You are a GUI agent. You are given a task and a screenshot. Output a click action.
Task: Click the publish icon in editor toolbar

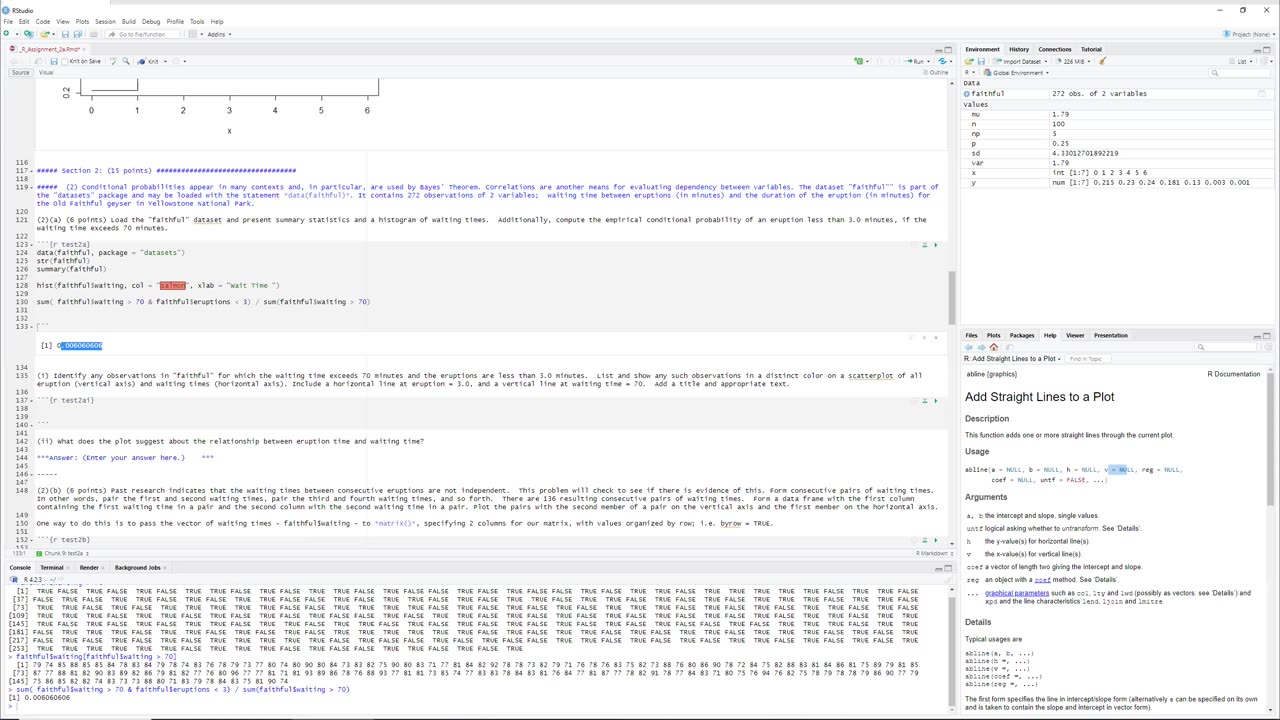click(941, 61)
